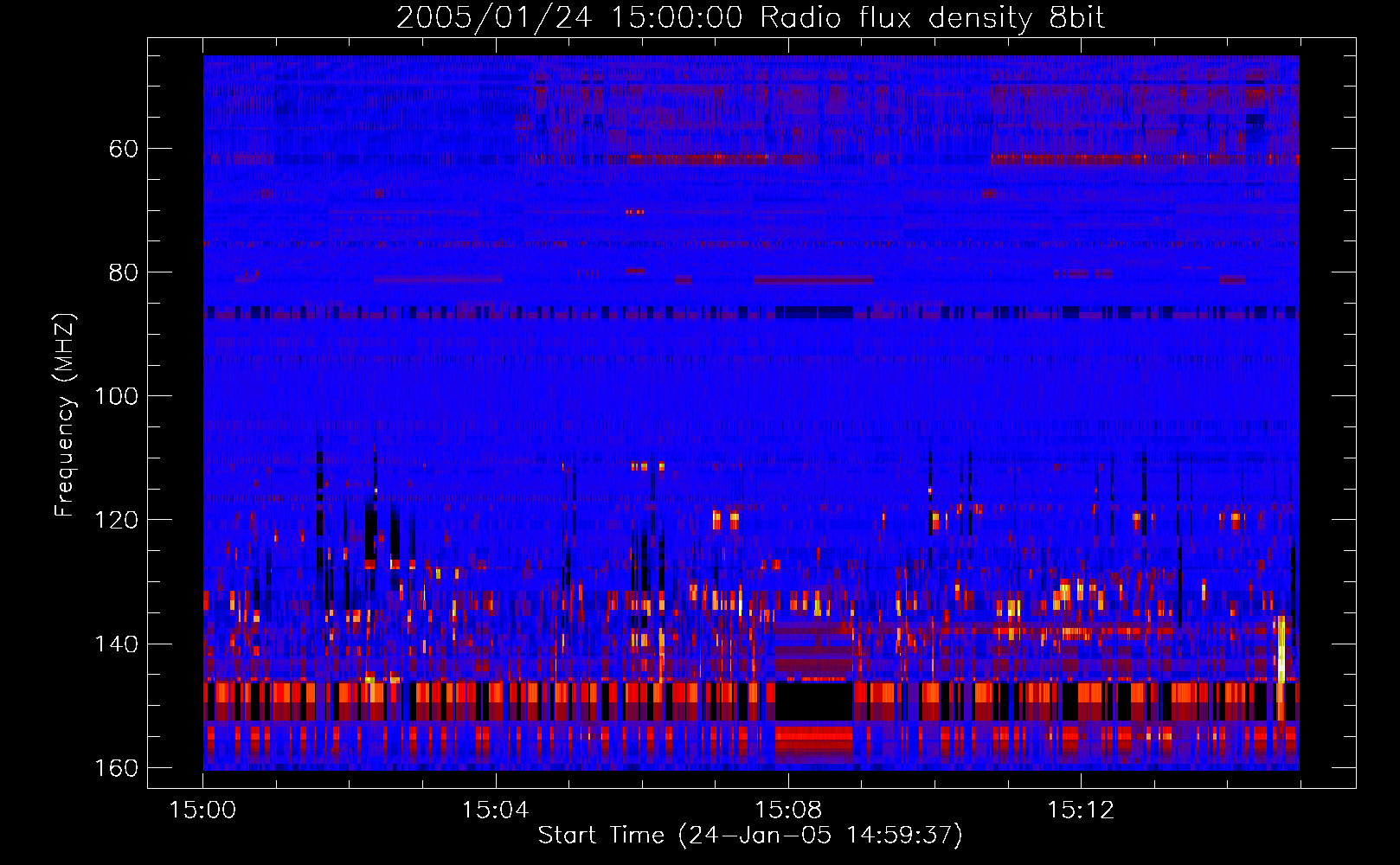Select the 'Frequency (MHZ)' y-axis label
Screen dimensions: 1400x865
coord(65,415)
